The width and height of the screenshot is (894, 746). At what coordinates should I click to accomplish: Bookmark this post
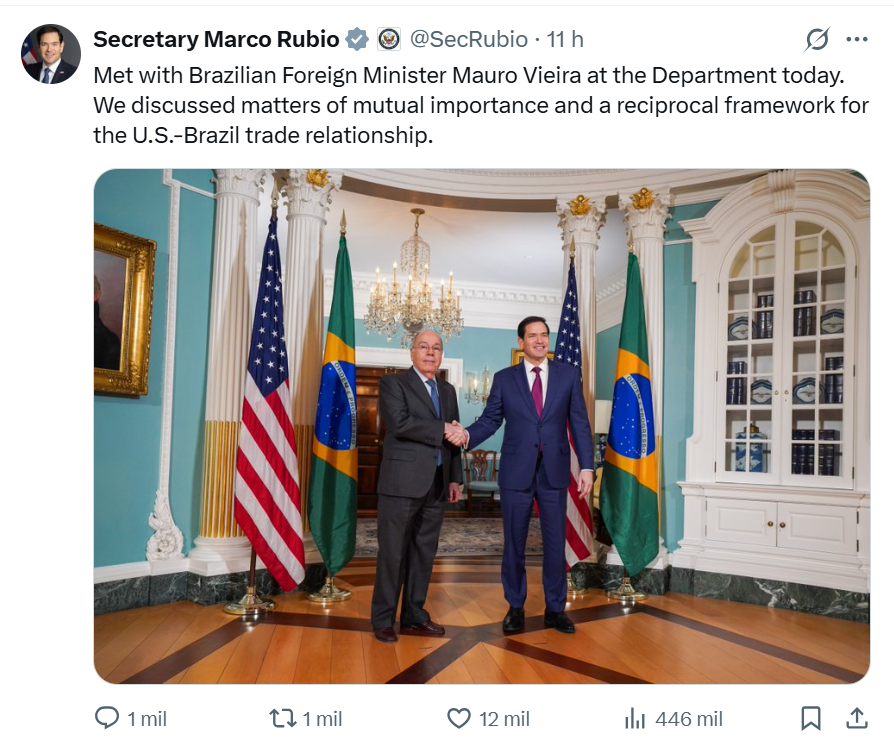click(811, 718)
